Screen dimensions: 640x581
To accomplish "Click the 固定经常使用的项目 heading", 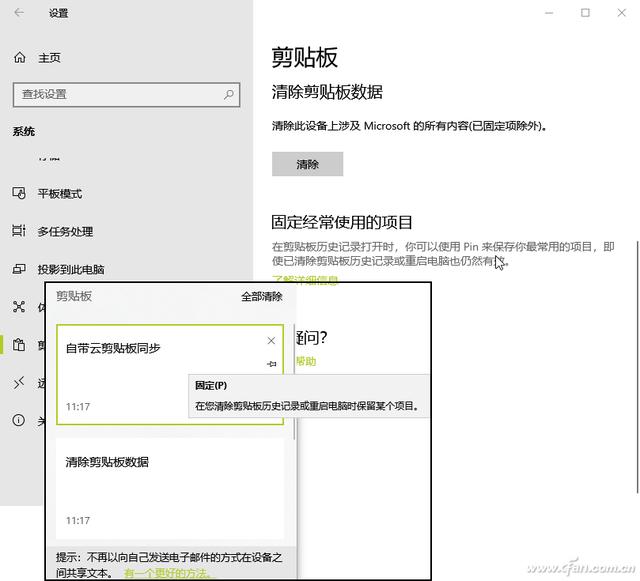I will [x=342, y=222].
